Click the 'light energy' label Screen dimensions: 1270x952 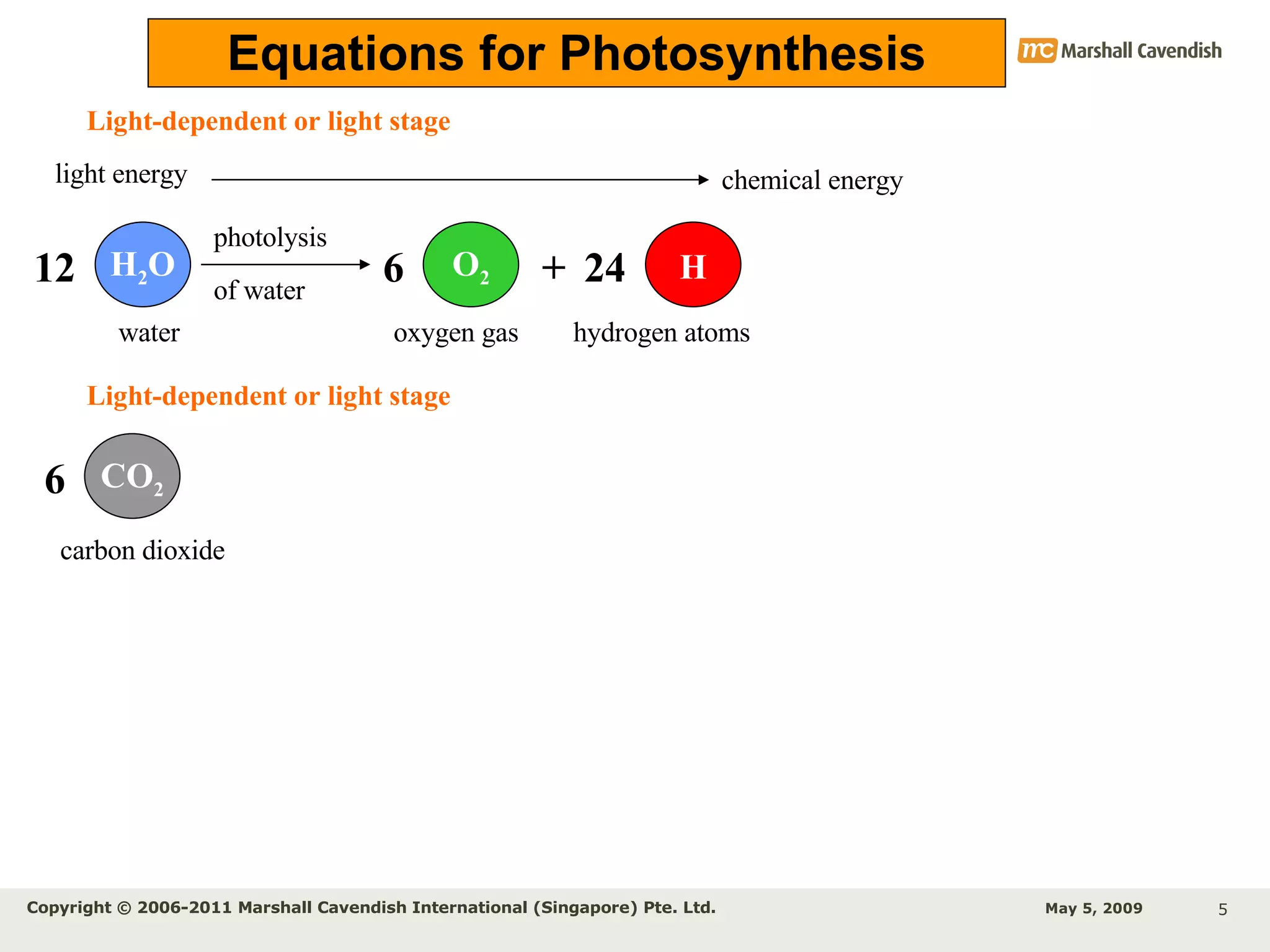coord(121,174)
